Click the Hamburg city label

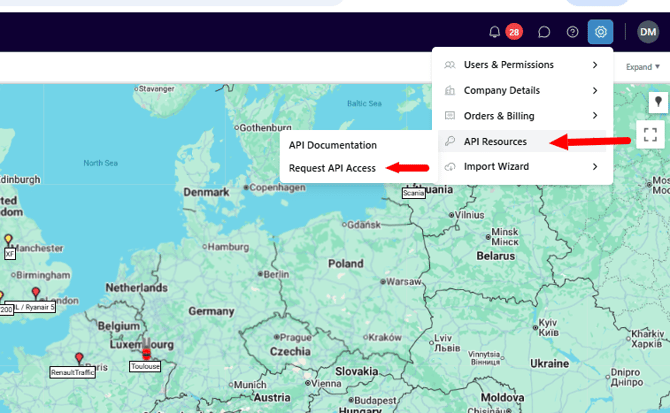pos(228,247)
